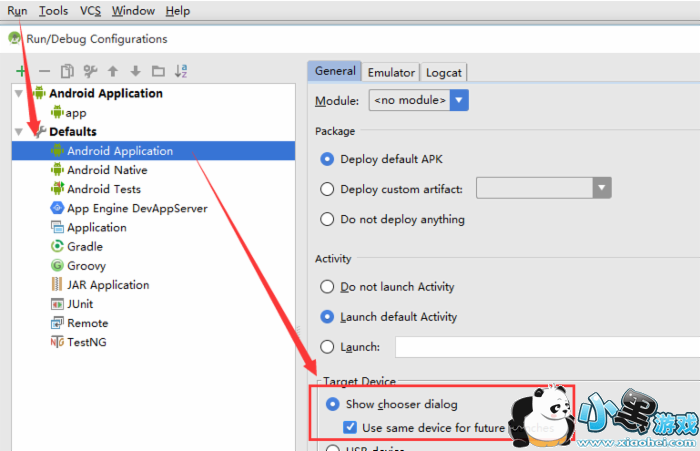This screenshot has width=700, height=451.
Task: Click the Defaults group label
Action: tap(73, 132)
